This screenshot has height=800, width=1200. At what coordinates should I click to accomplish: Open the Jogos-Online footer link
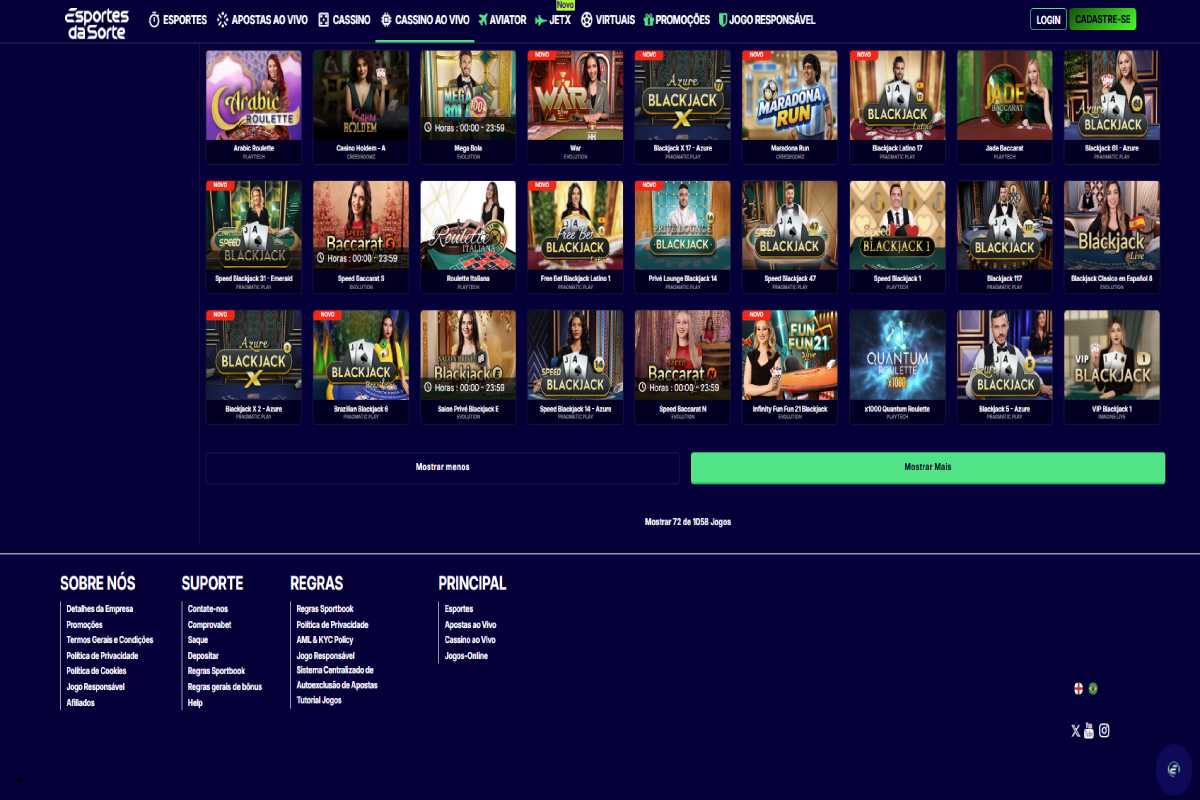click(x=467, y=656)
